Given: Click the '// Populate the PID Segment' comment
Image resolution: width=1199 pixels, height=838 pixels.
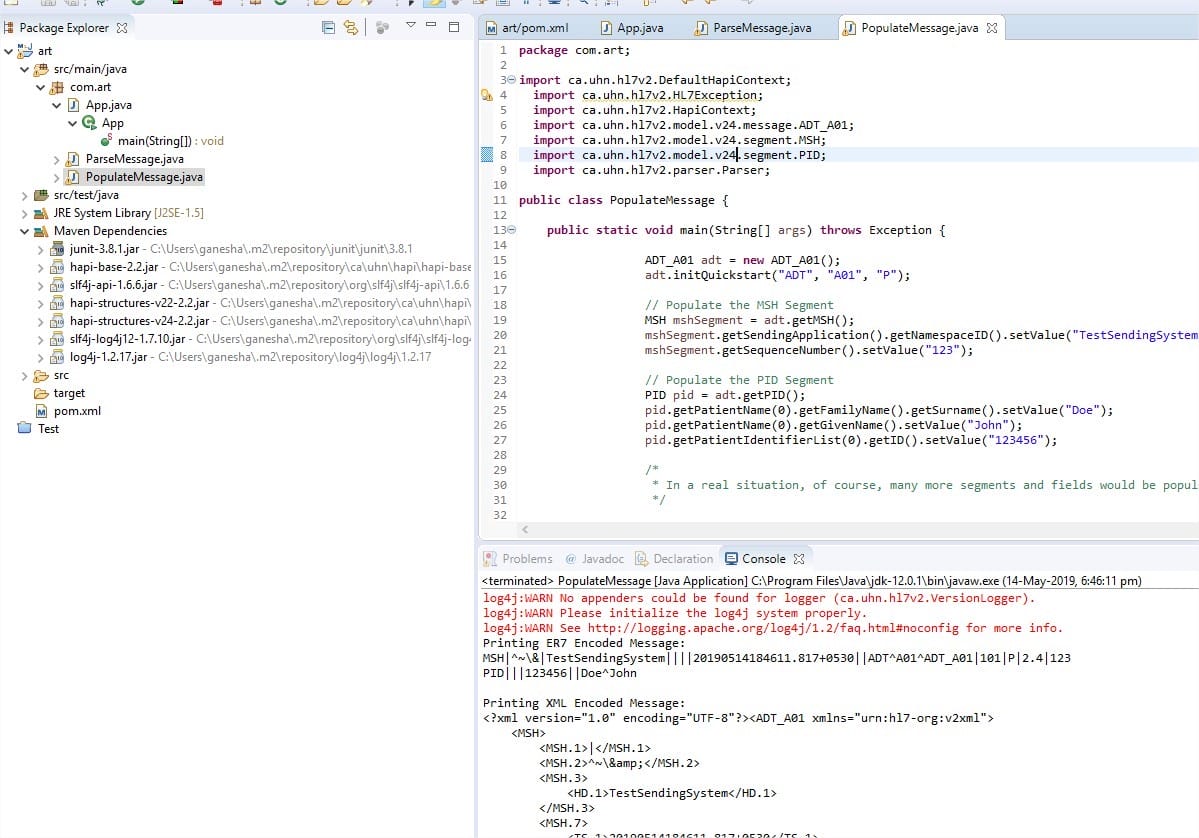Looking at the screenshot, I should 739,380.
